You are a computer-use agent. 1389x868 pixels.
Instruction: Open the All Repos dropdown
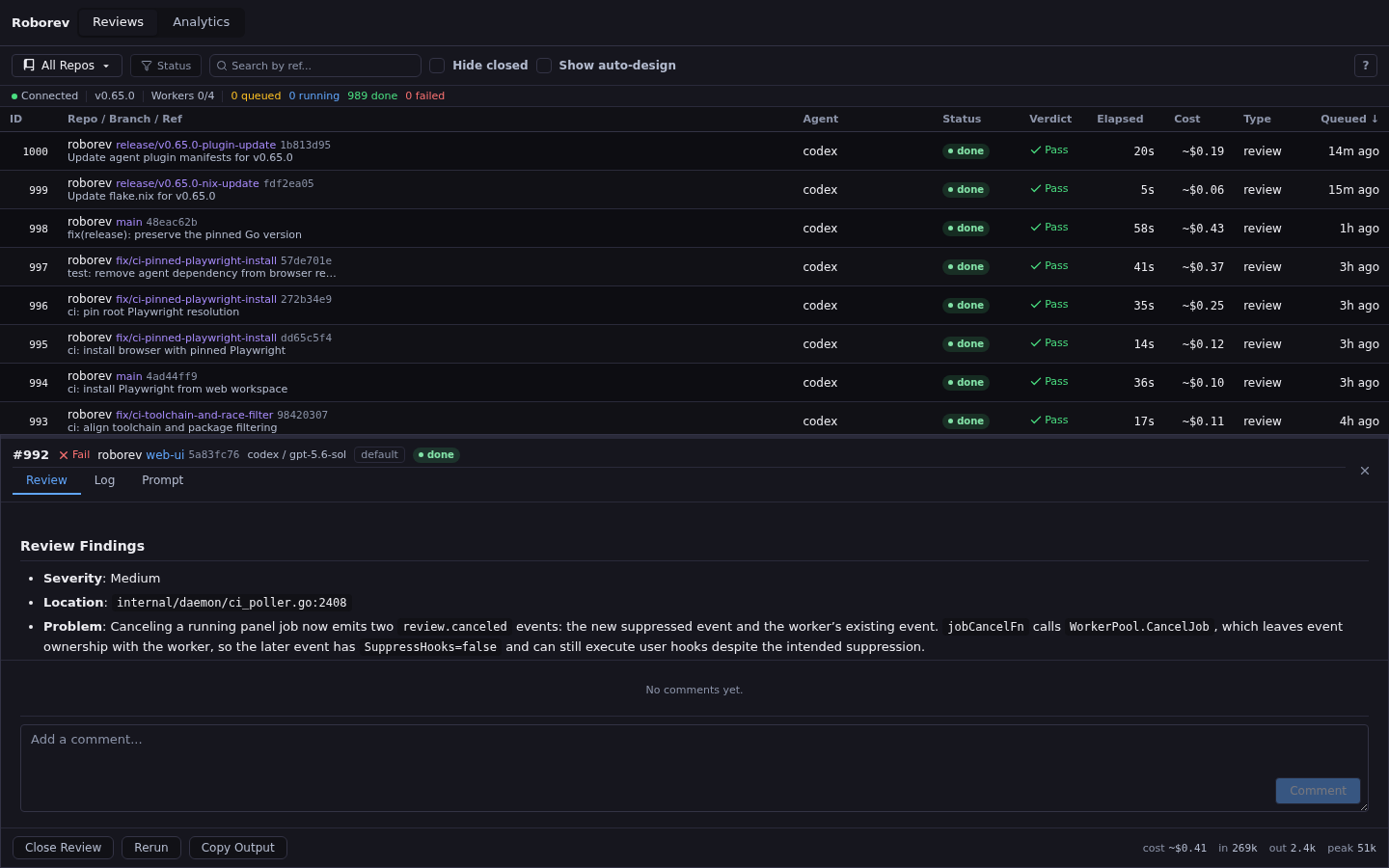click(67, 66)
